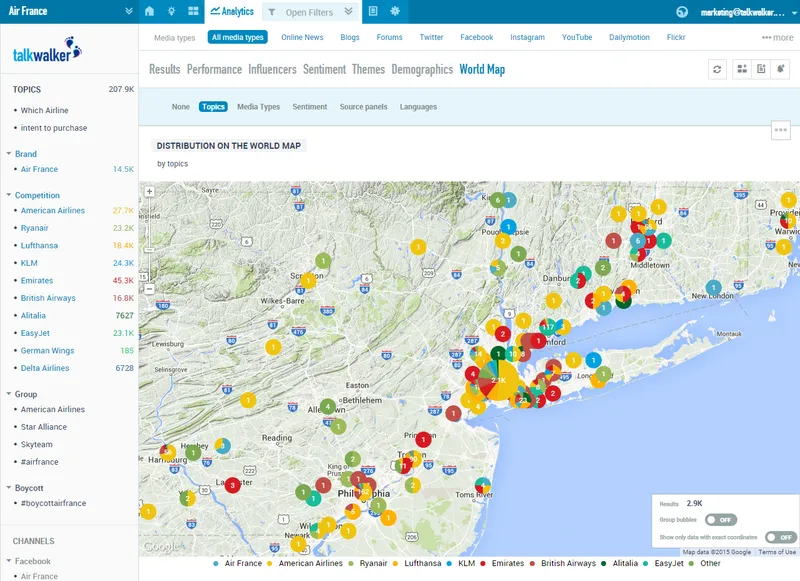The width and height of the screenshot is (800, 581).
Task: Collapse the Brand topic group
Action: point(9,153)
